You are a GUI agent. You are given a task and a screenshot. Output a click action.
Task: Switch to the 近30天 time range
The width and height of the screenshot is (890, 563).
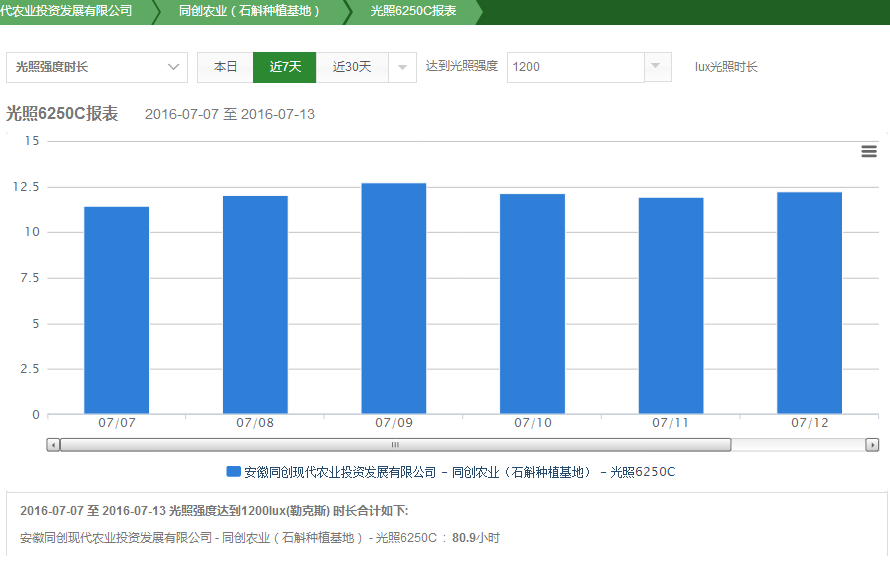pos(351,67)
